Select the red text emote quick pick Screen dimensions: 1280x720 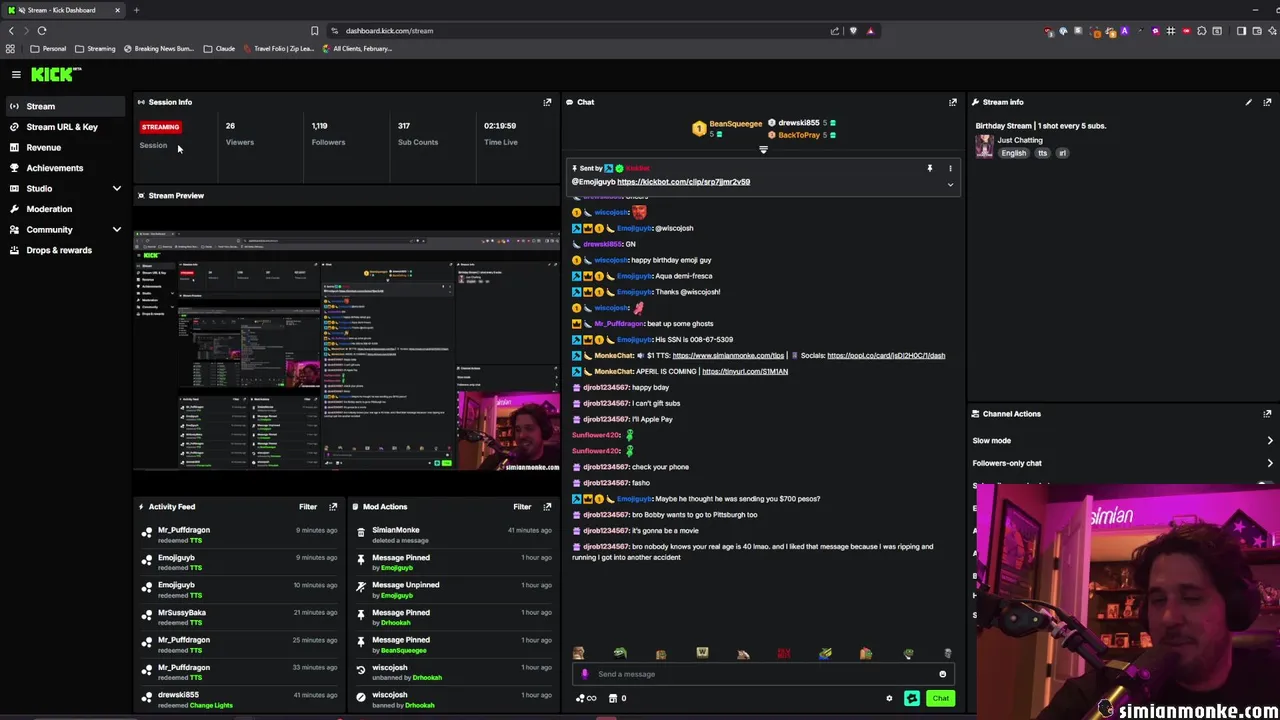point(784,653)
